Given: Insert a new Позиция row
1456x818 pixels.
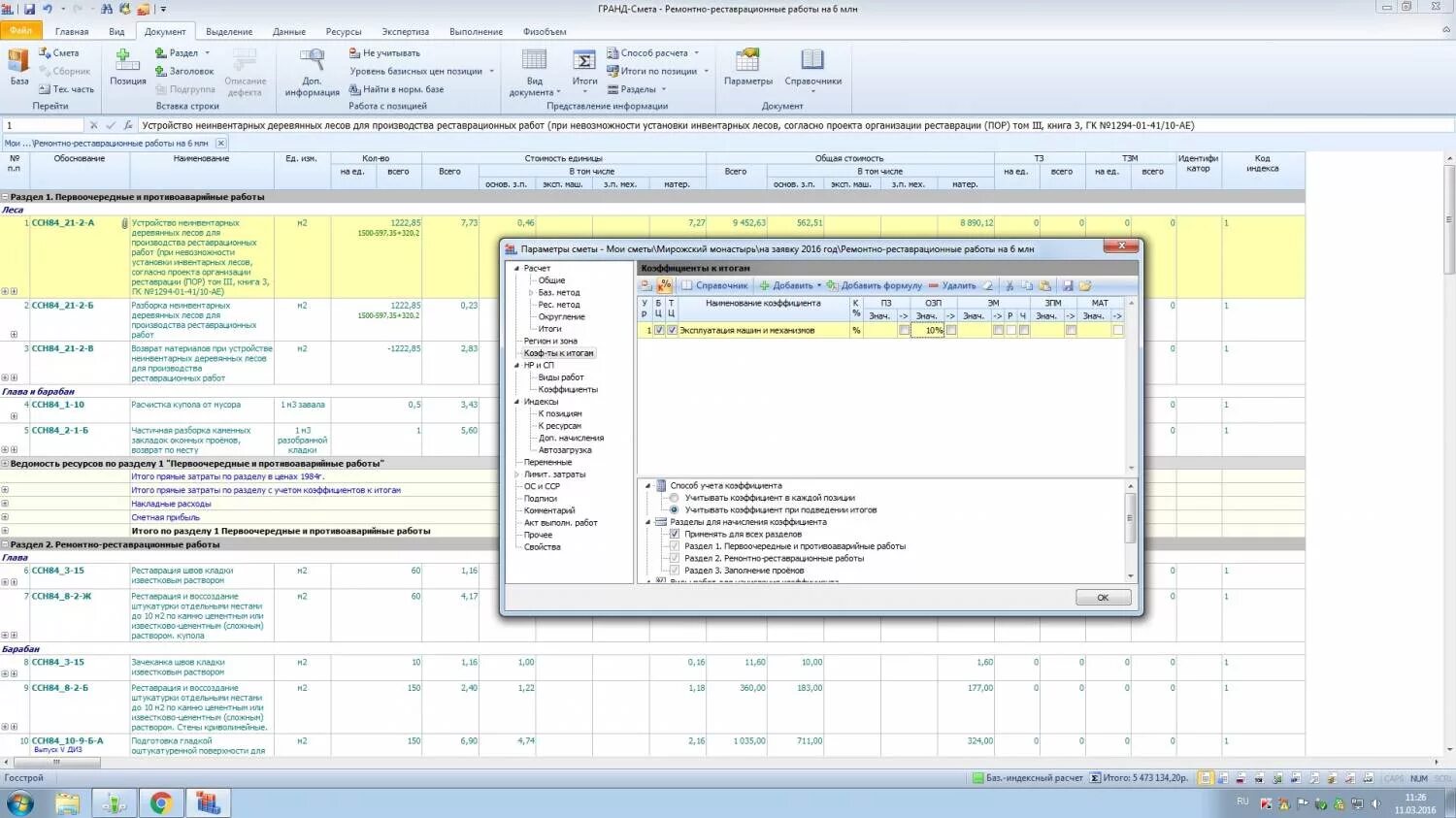Looking at the screenshot, I should 127,66.
